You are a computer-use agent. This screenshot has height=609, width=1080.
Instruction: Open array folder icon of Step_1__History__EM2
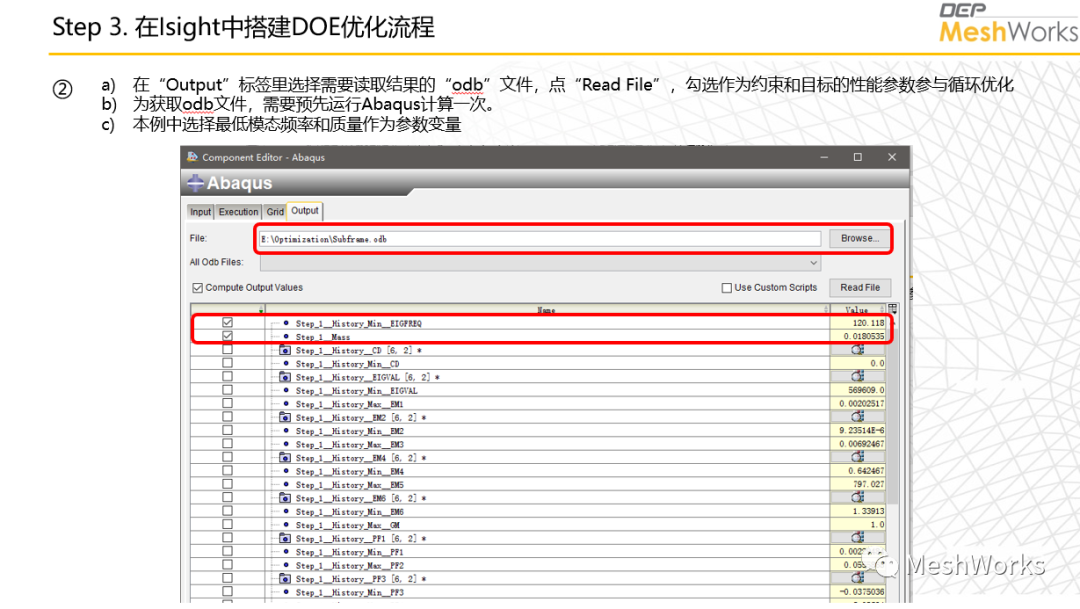[x=284, y=417]
